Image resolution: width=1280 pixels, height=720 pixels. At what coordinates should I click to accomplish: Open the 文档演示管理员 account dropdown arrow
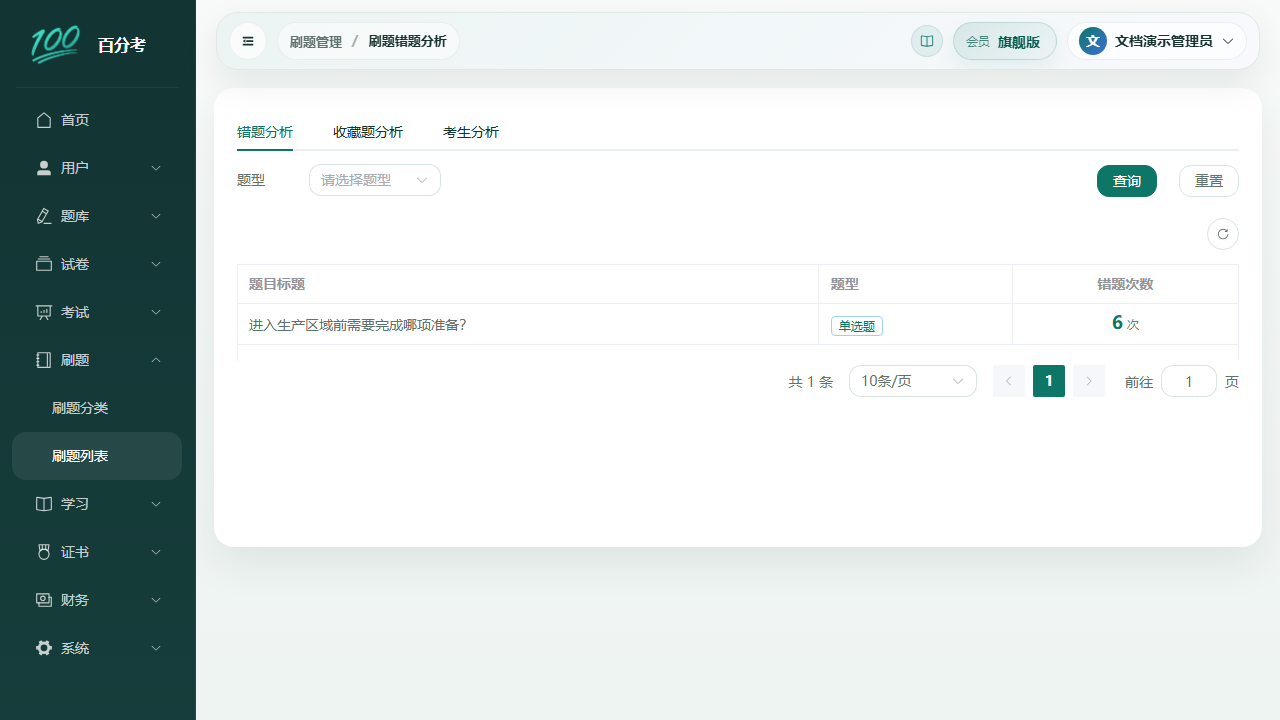(x=1228, y=41)
